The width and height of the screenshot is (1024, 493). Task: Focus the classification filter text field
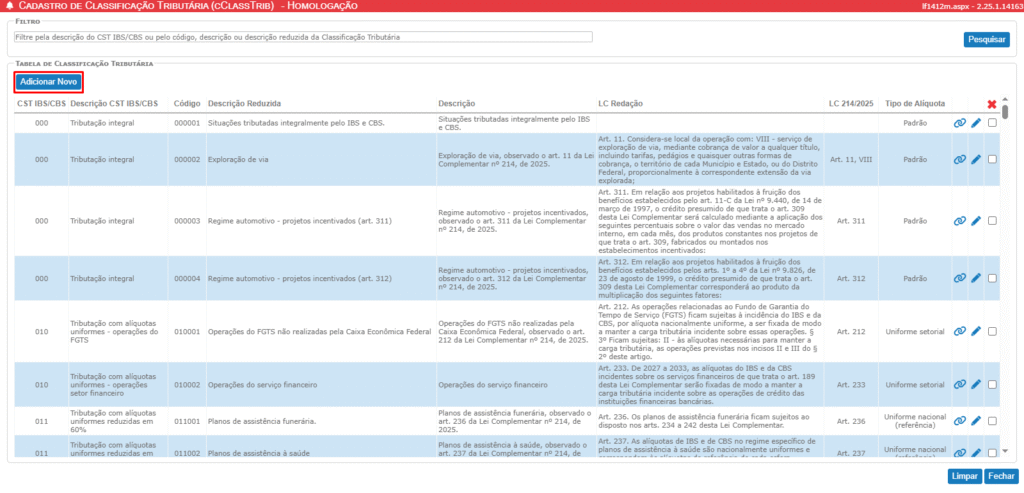coord(303,37)
